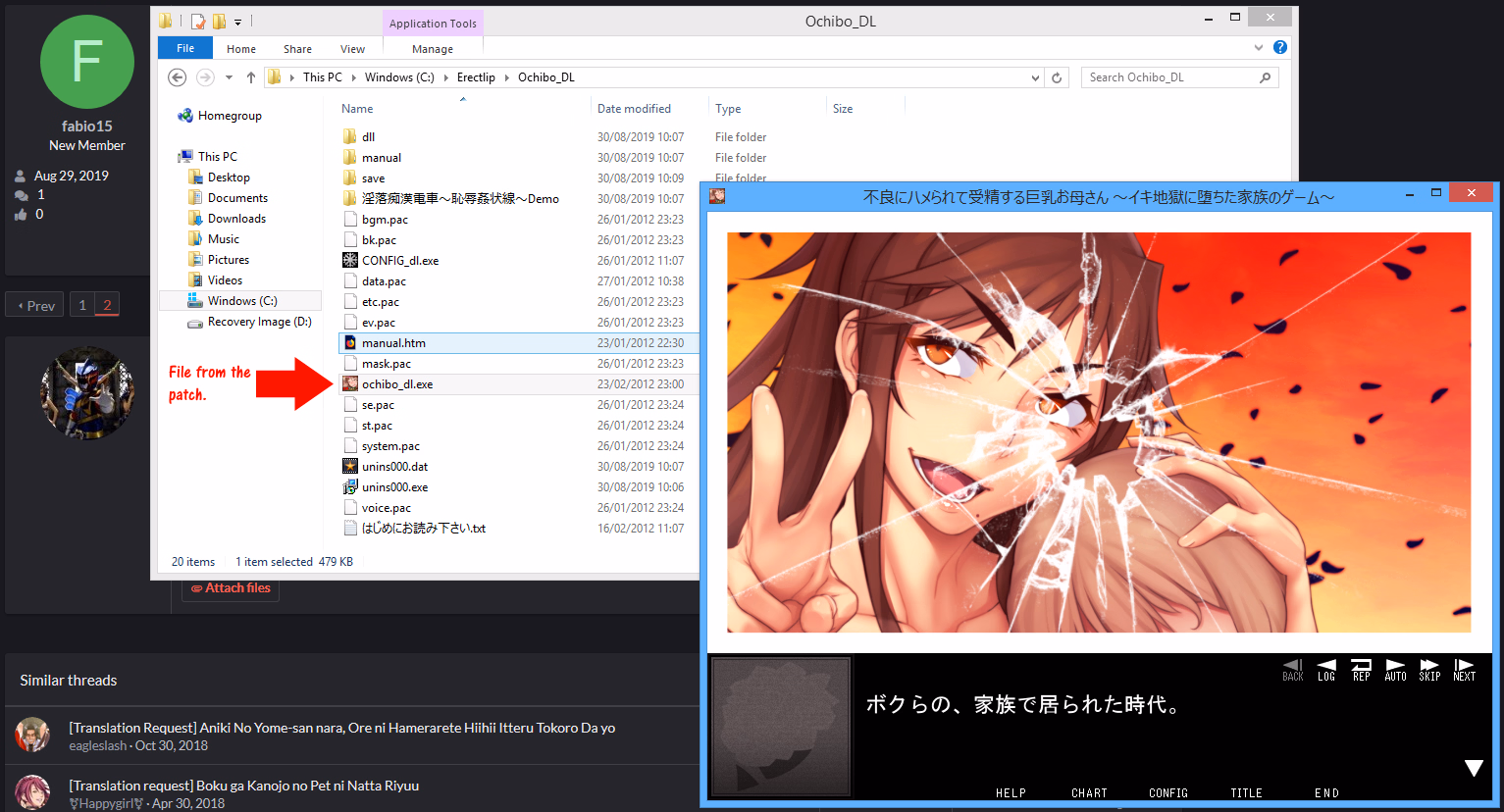Open Documents in the navigation pane

(228, 198)
